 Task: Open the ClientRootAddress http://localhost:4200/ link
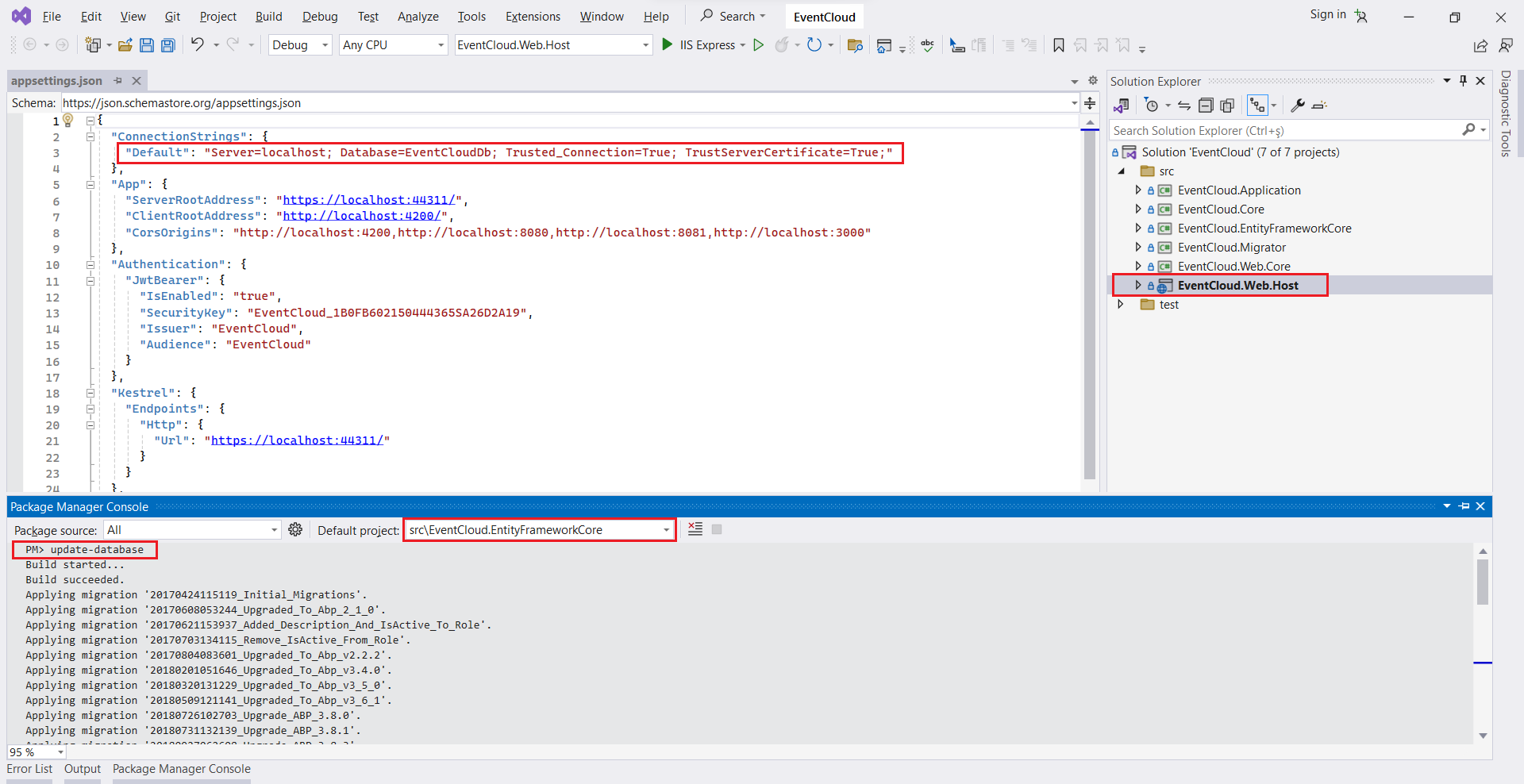362,216
